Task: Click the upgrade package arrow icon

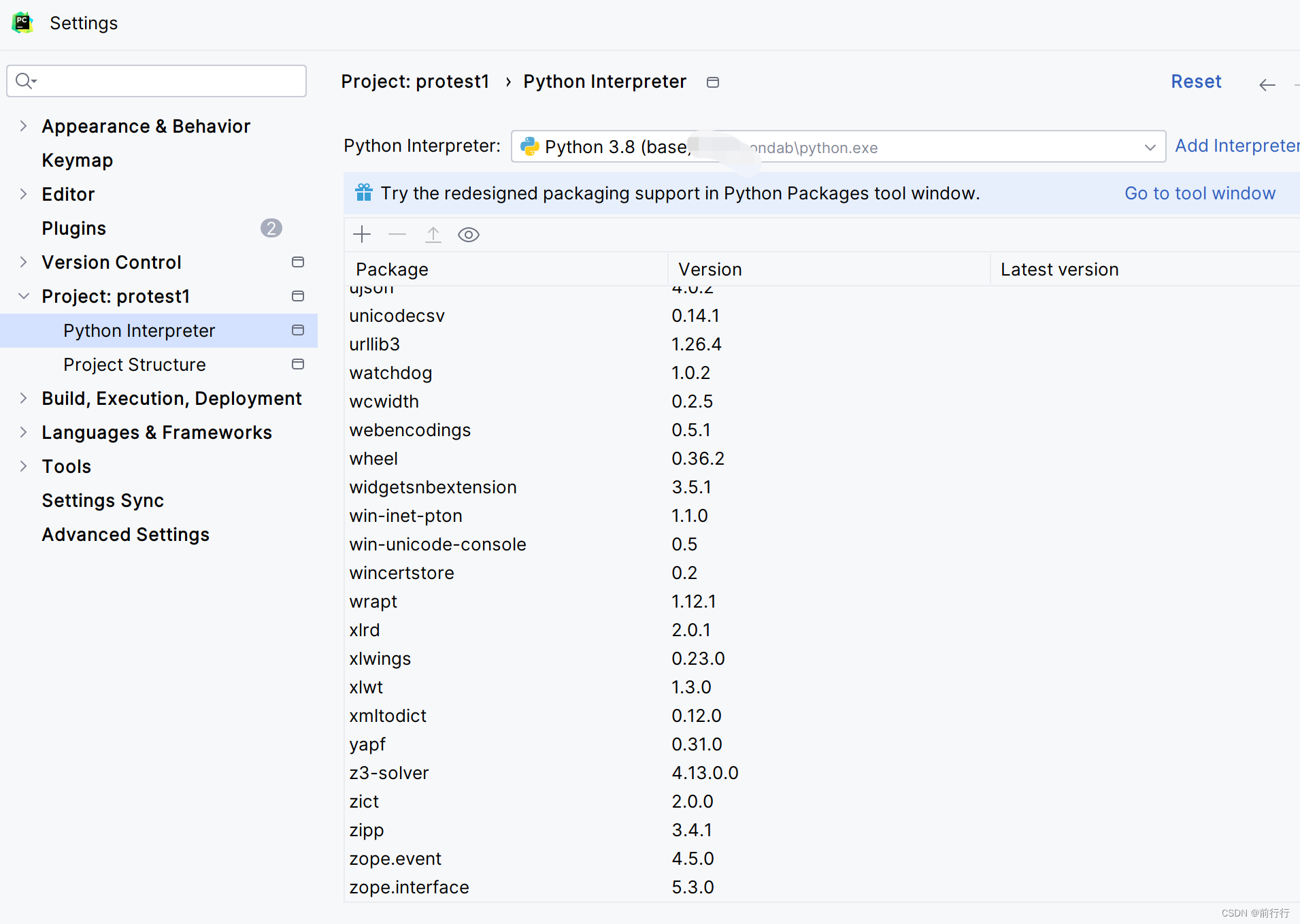Action: pos(433,235)
